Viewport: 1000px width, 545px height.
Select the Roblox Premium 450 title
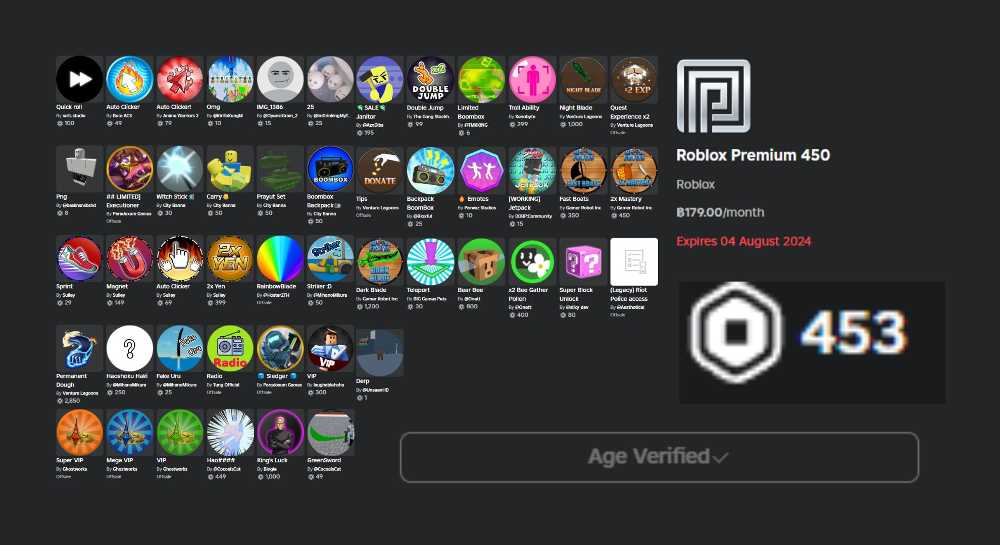753,155
